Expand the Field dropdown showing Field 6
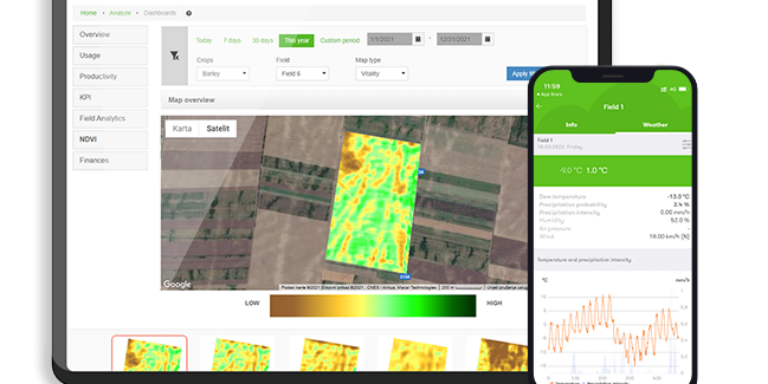The height and width of the screenshot is (384, 768). tap(302, 74)
